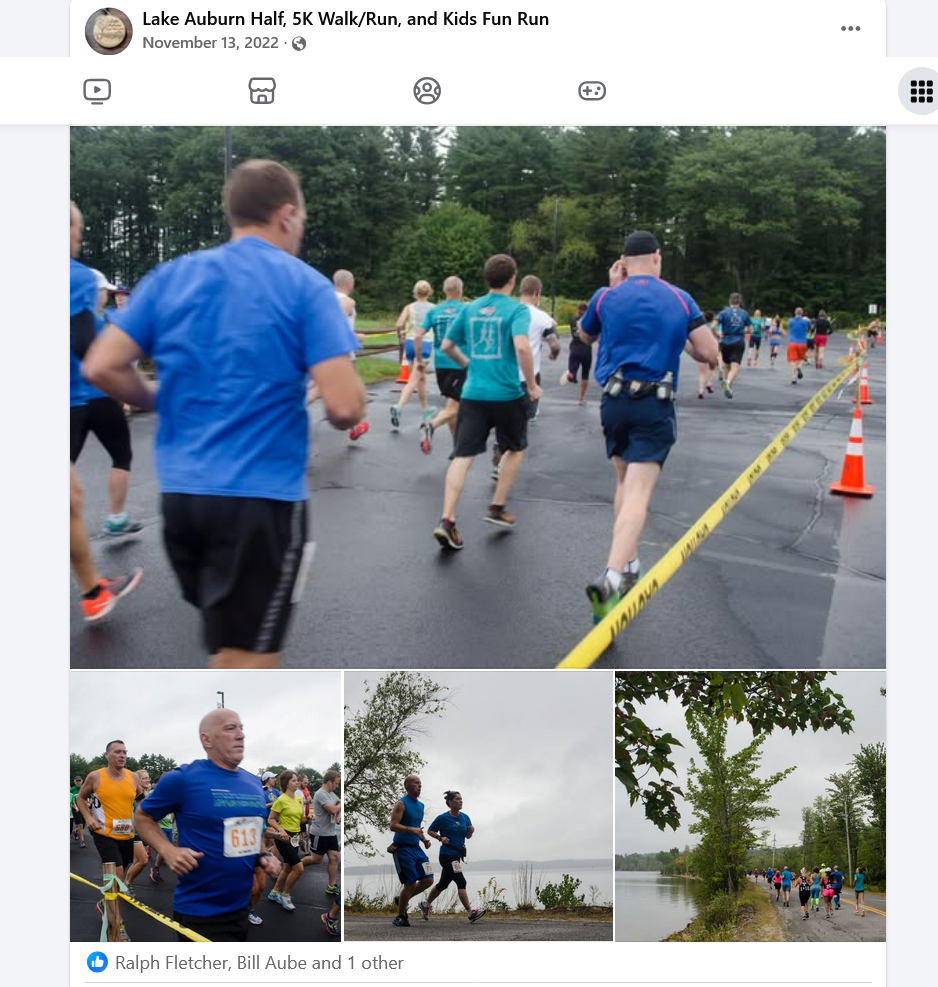Open photo of lakeside road with runners
Image resolution: width=938 pixels, height=987 pixels.
pyautogui.click(x=750, y=806)
